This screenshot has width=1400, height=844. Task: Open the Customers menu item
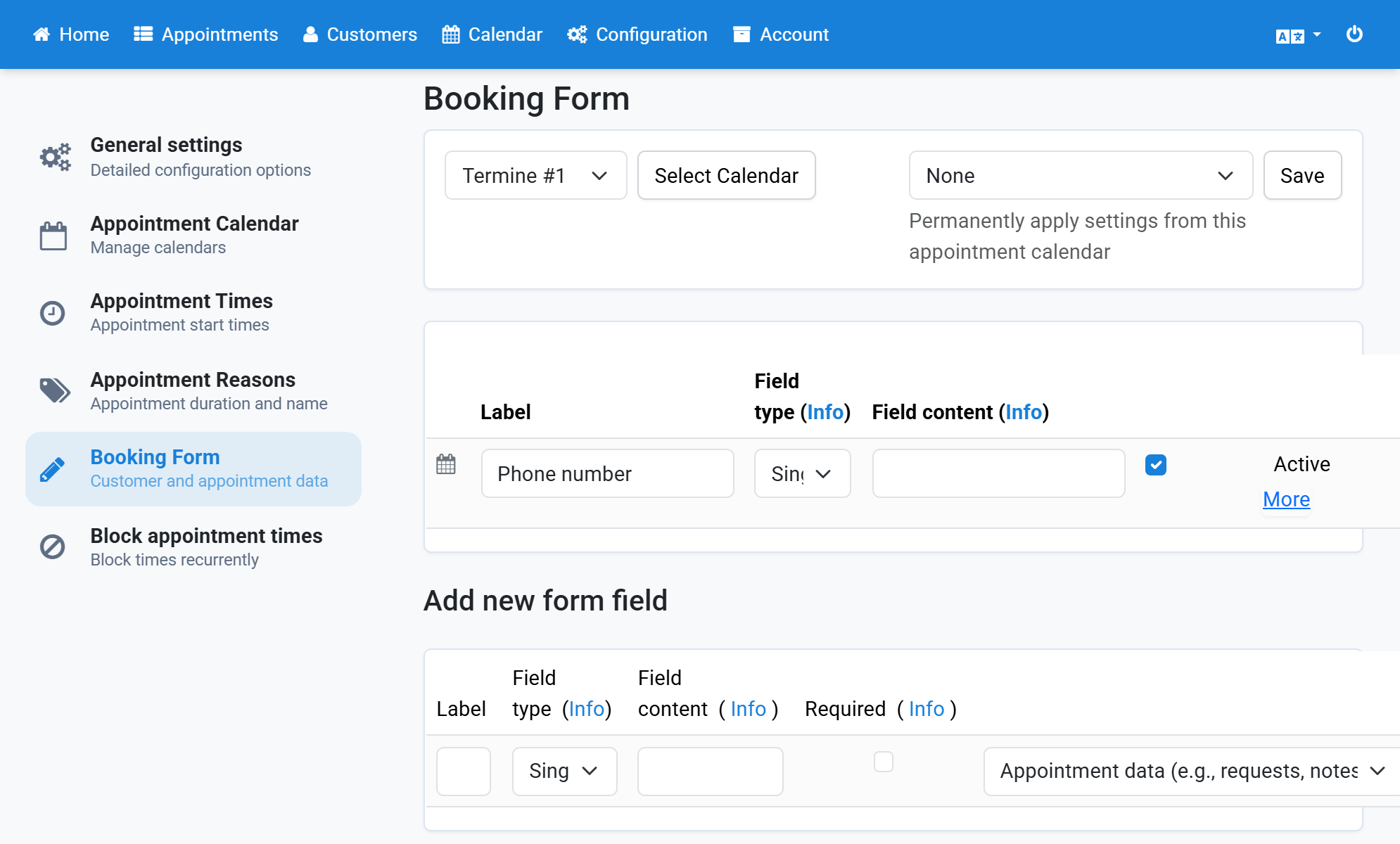coord(360,34)
